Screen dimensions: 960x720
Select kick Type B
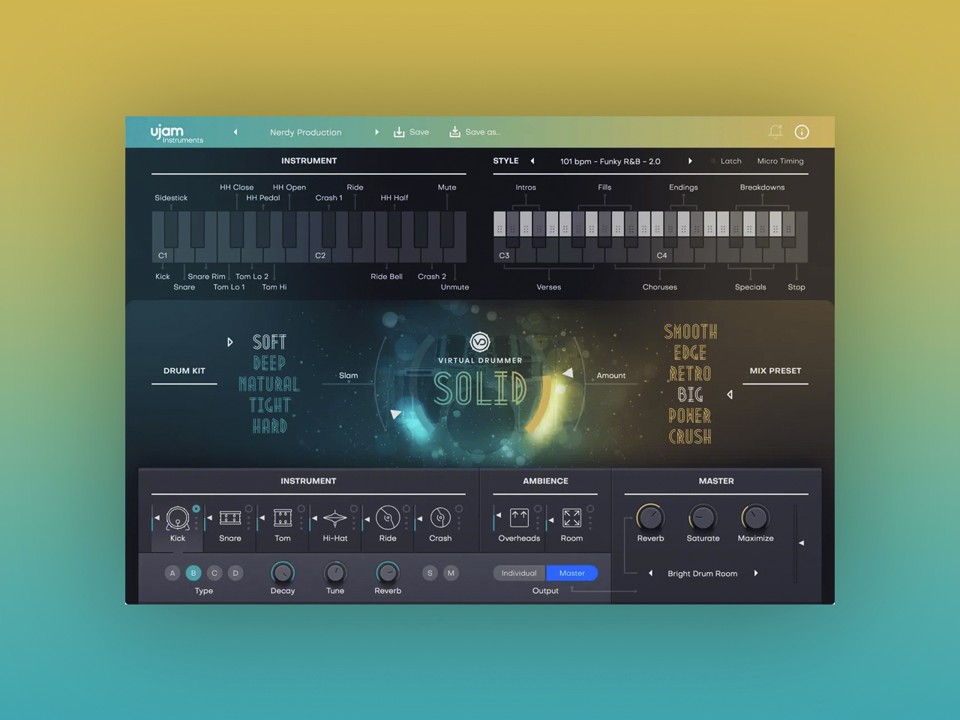click(x=193, y=573)
